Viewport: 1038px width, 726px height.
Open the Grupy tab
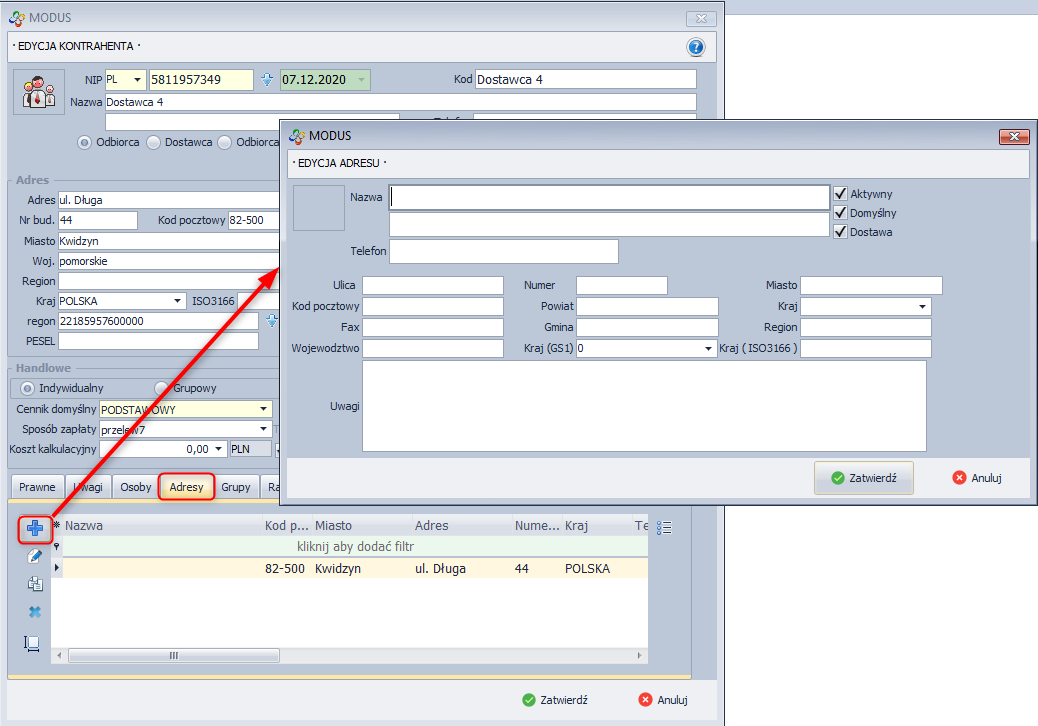click(x=236, y=488)
